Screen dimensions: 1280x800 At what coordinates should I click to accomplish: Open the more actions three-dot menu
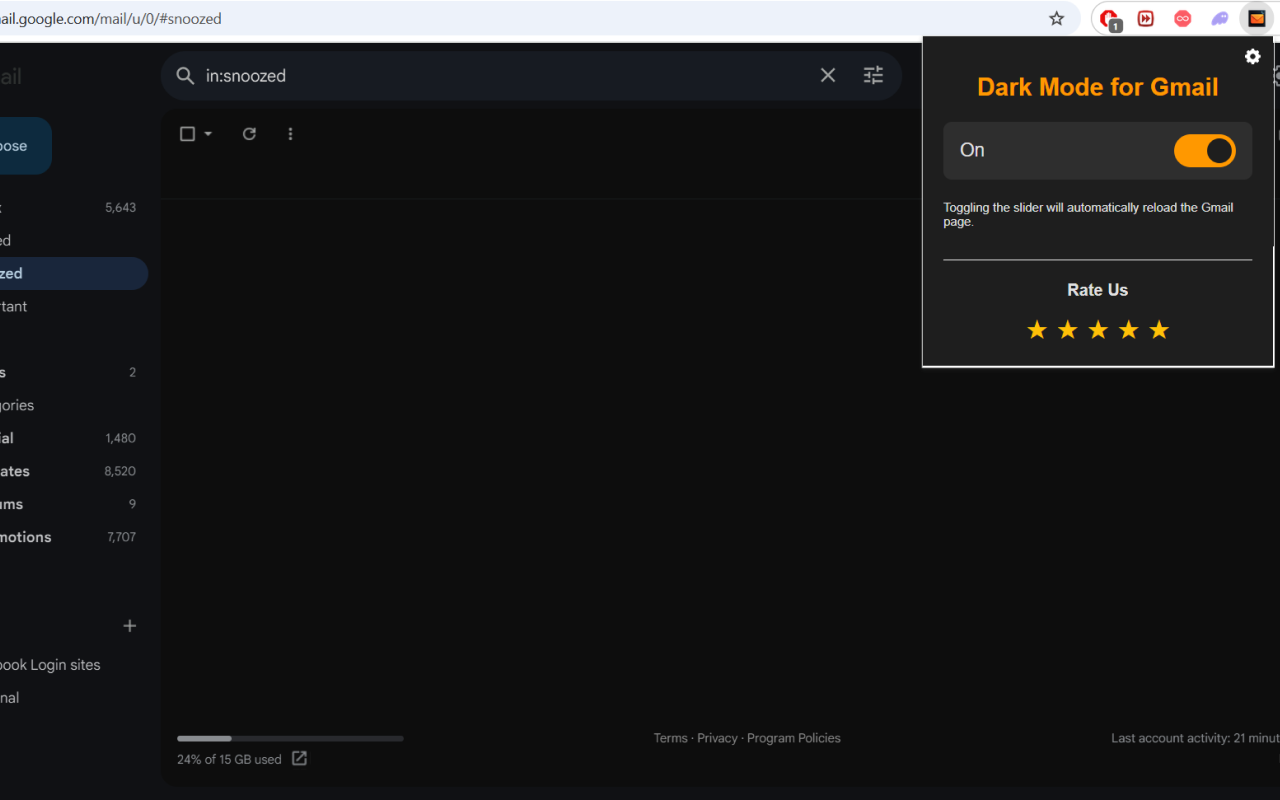pyautogui.click(x=290, y=133)
